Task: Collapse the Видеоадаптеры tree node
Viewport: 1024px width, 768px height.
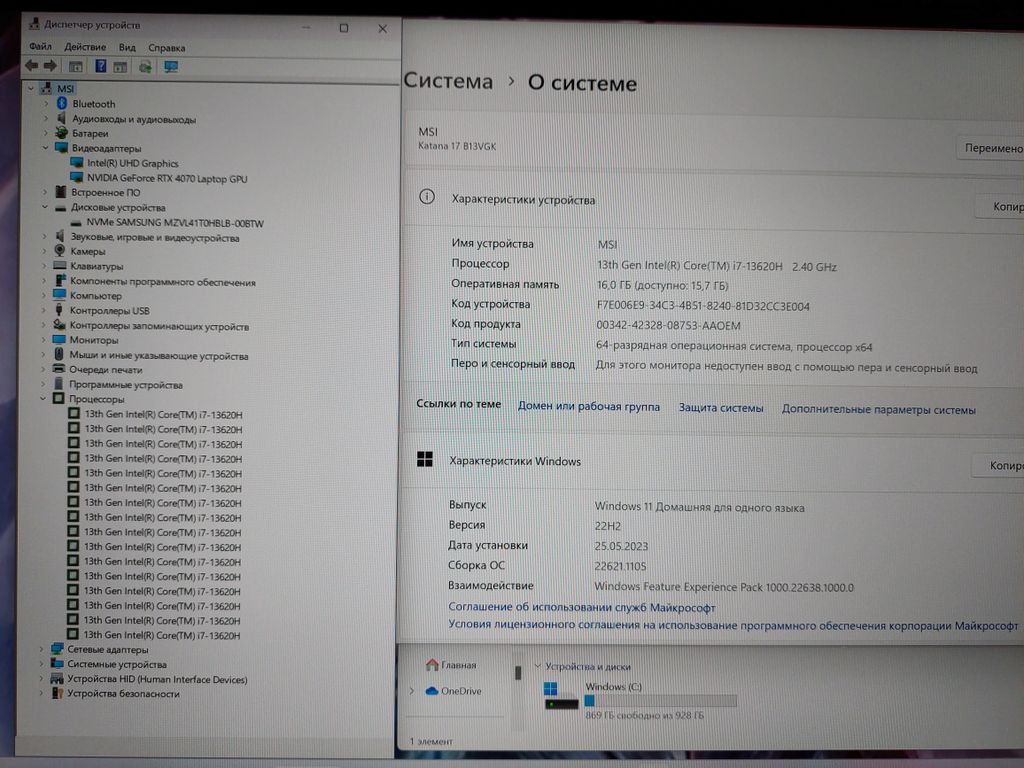Action: [x=45, y=148]
